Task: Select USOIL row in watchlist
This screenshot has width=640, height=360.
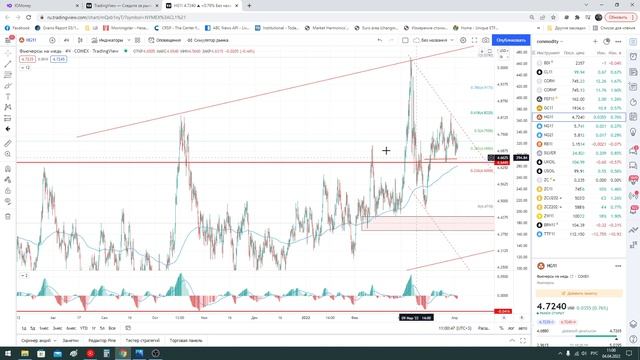Action: (x=579, y=171)
